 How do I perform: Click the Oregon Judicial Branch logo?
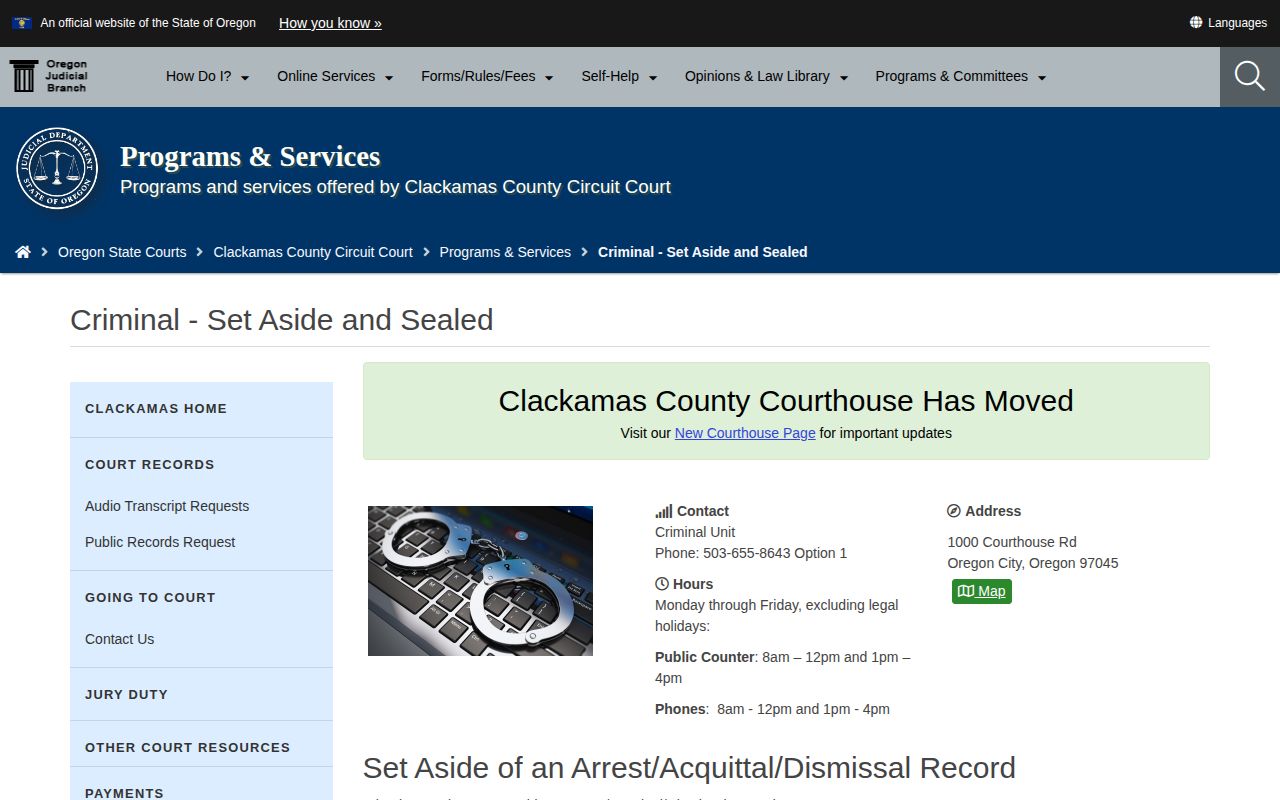(49, 76)
